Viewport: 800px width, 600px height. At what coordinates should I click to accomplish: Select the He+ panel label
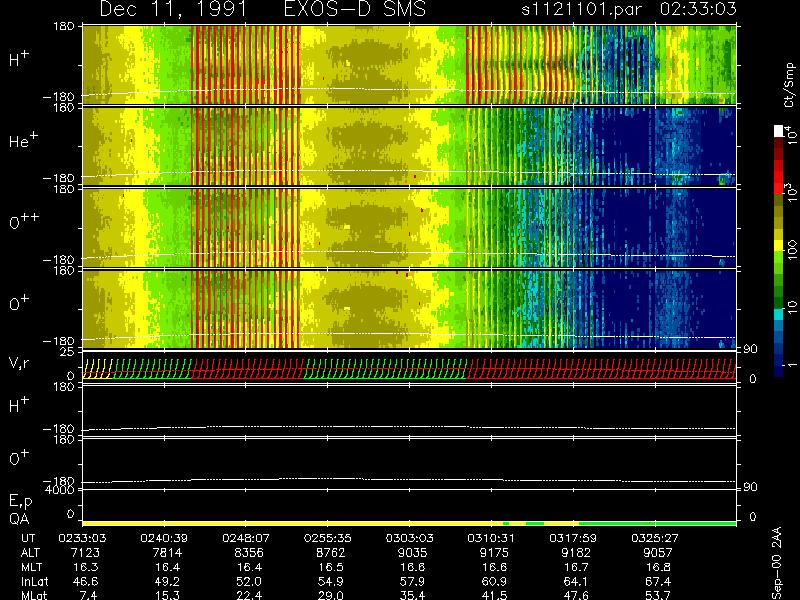click(23, 140)
